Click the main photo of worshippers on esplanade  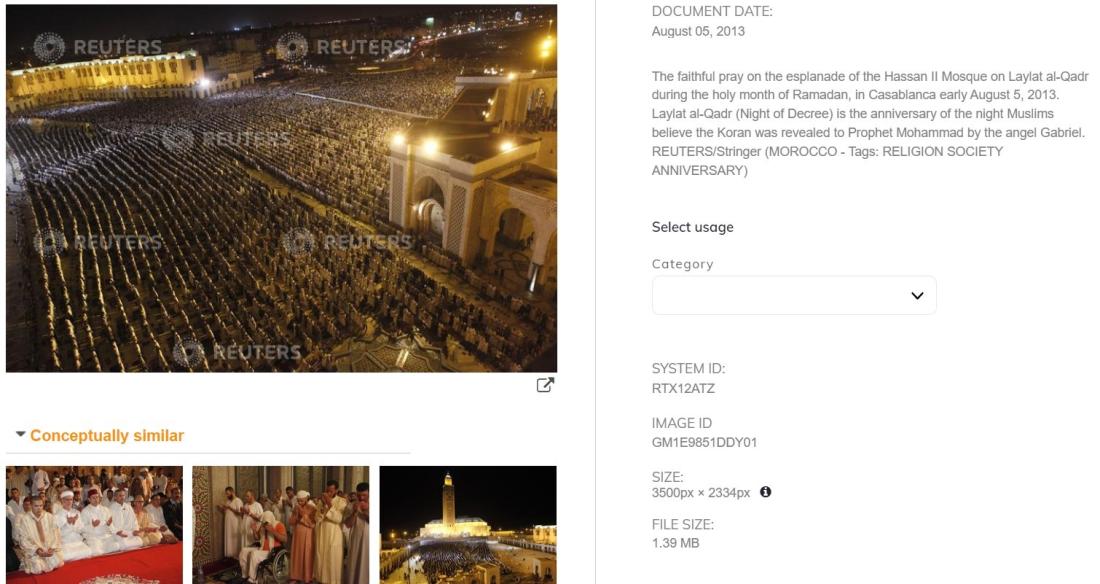tap(281, 188)
